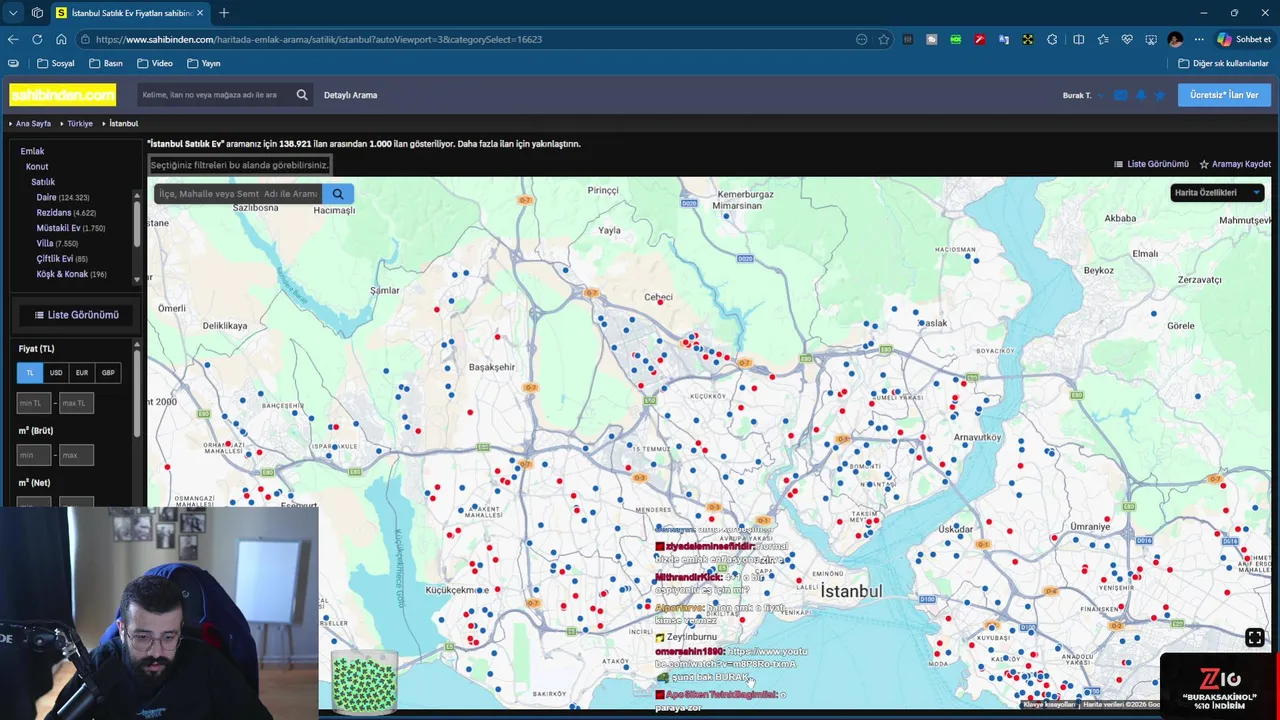The height and width of the screenshot is (720, 1280).
Task: Click the Ücretsiz İlan Ver button
Action: (1225, 95)
